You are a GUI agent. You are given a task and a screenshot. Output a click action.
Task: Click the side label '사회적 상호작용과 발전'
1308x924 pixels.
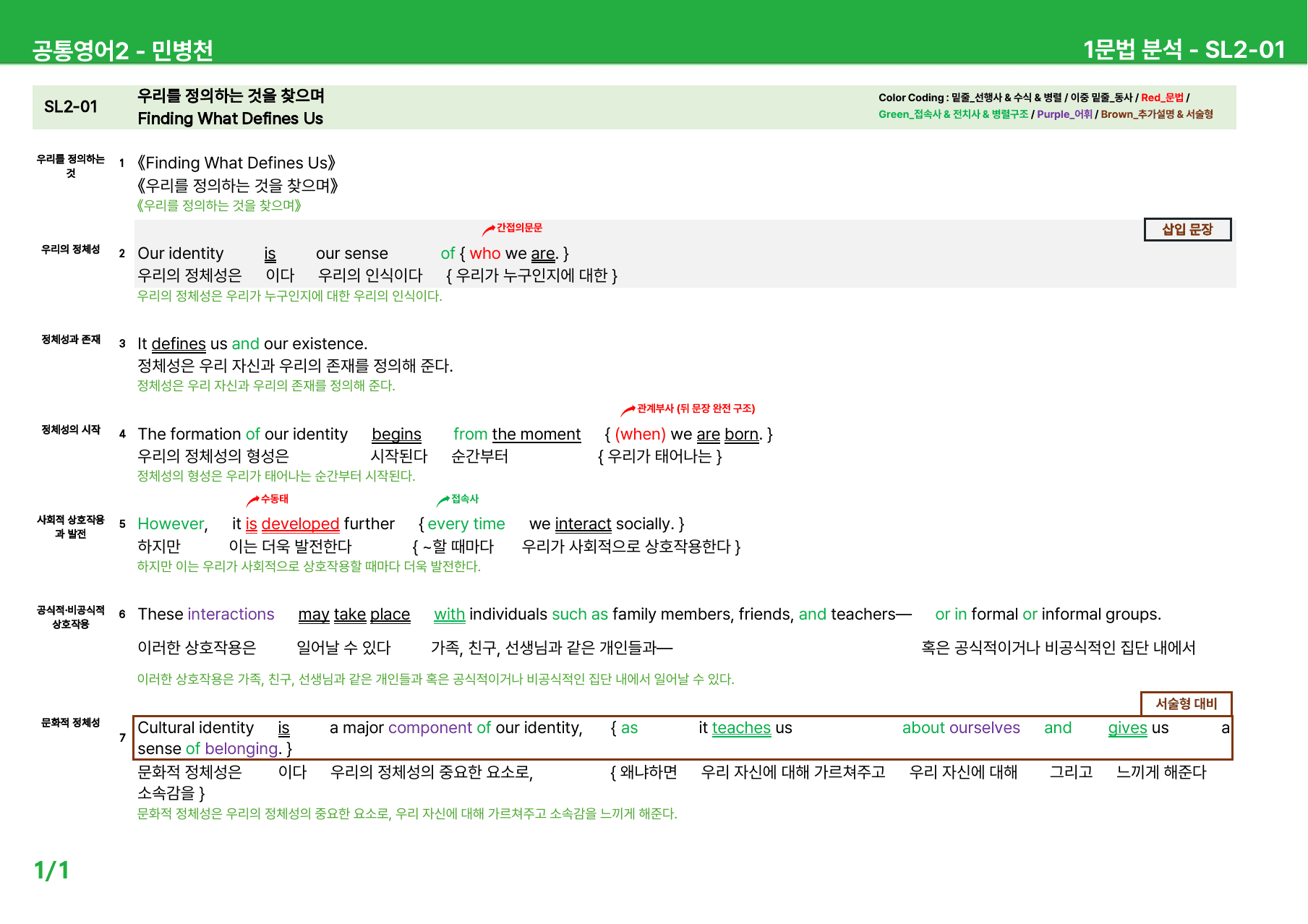coord(71,527)
